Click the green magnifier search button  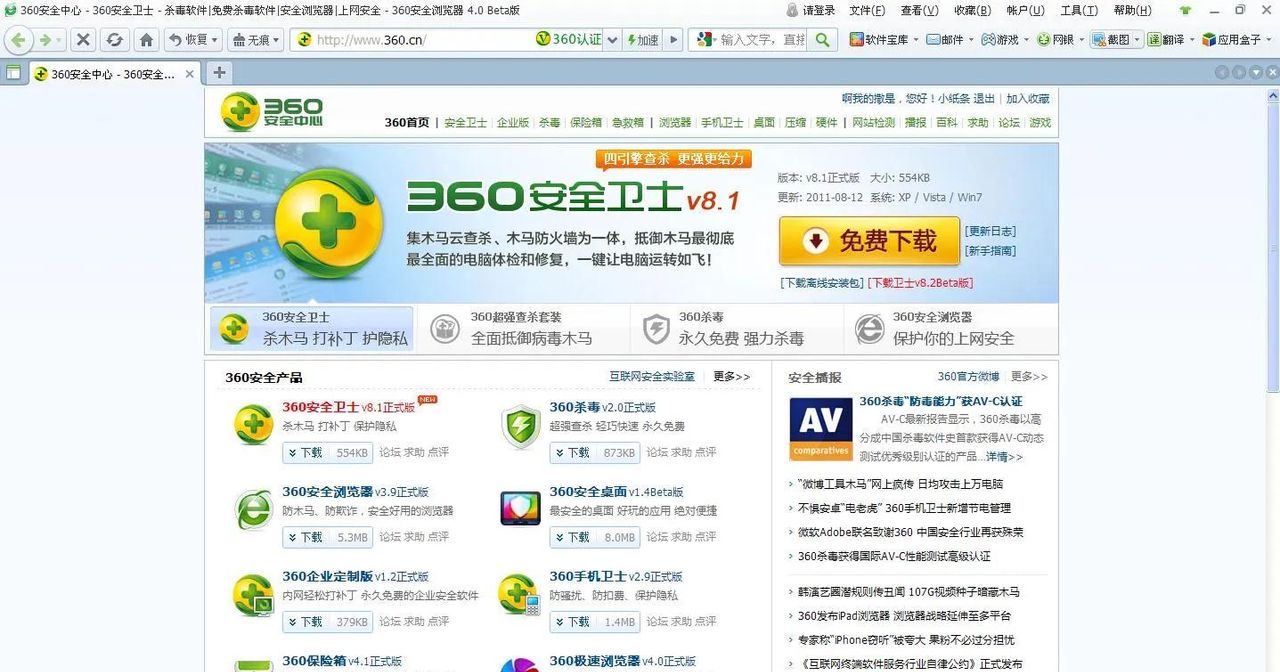tap(822, 40)
